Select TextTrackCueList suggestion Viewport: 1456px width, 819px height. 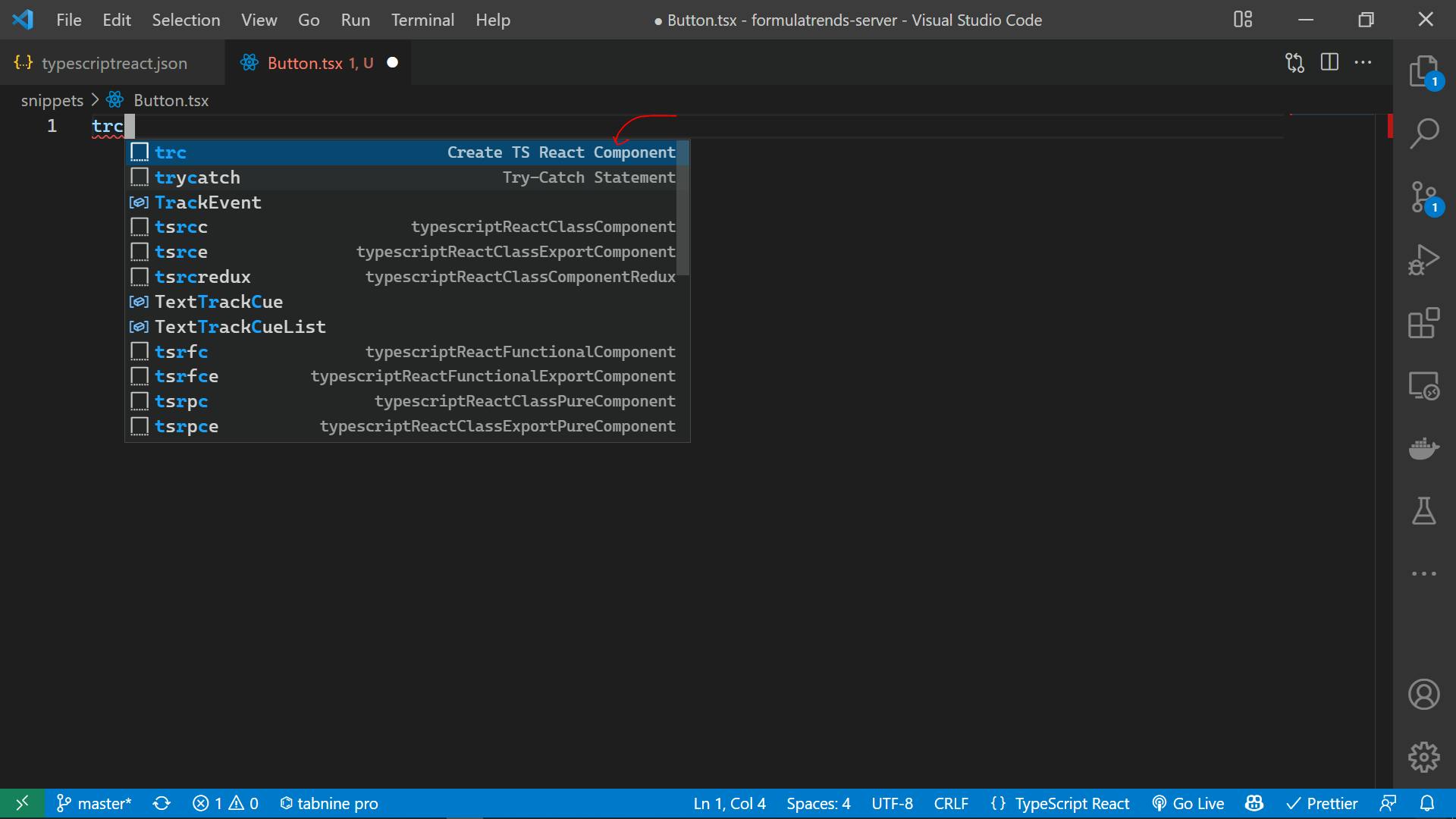[x=407, y=327]
